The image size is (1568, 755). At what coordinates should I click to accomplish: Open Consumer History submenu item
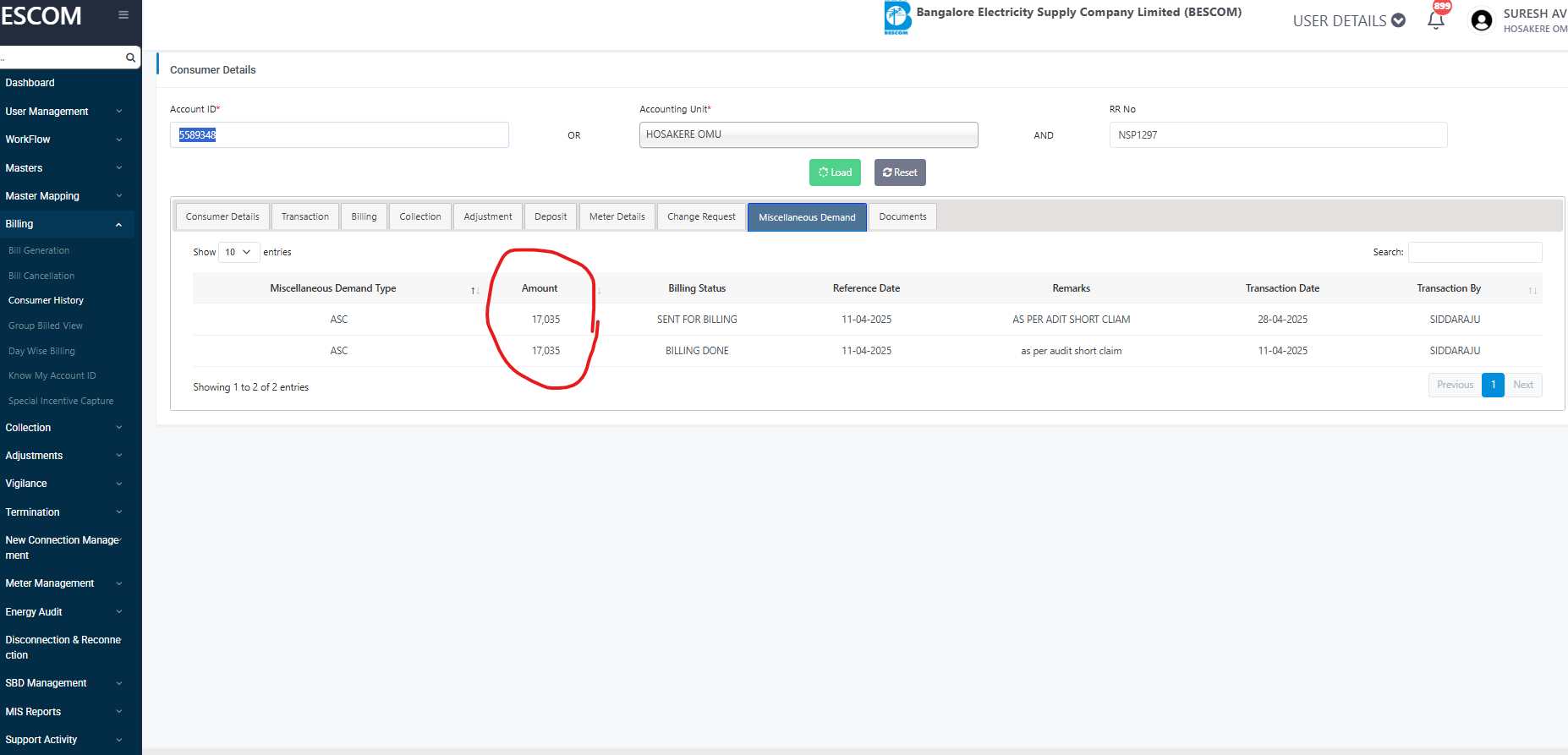pos(46,300)
